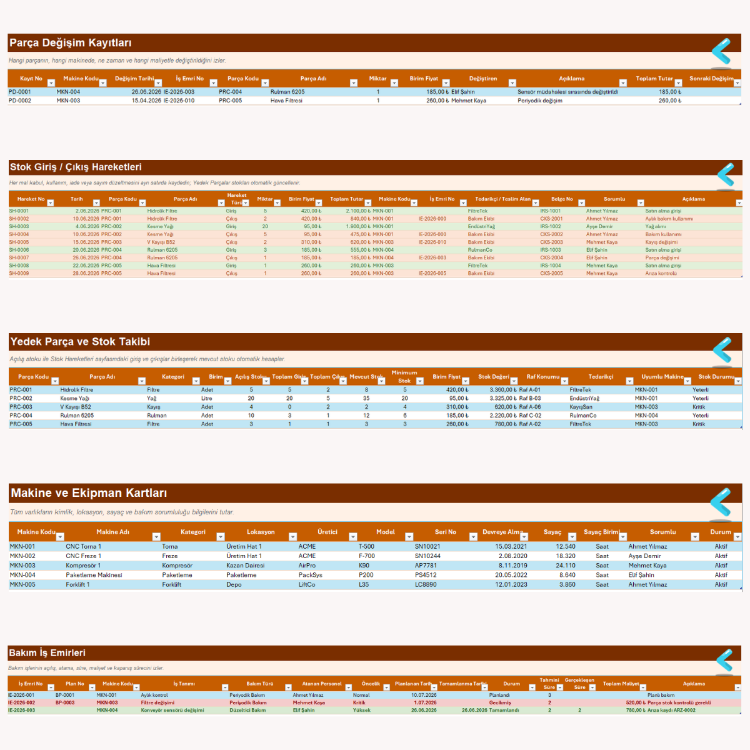Click the 'CNC Torna 1' machine name

pos(83,546)
